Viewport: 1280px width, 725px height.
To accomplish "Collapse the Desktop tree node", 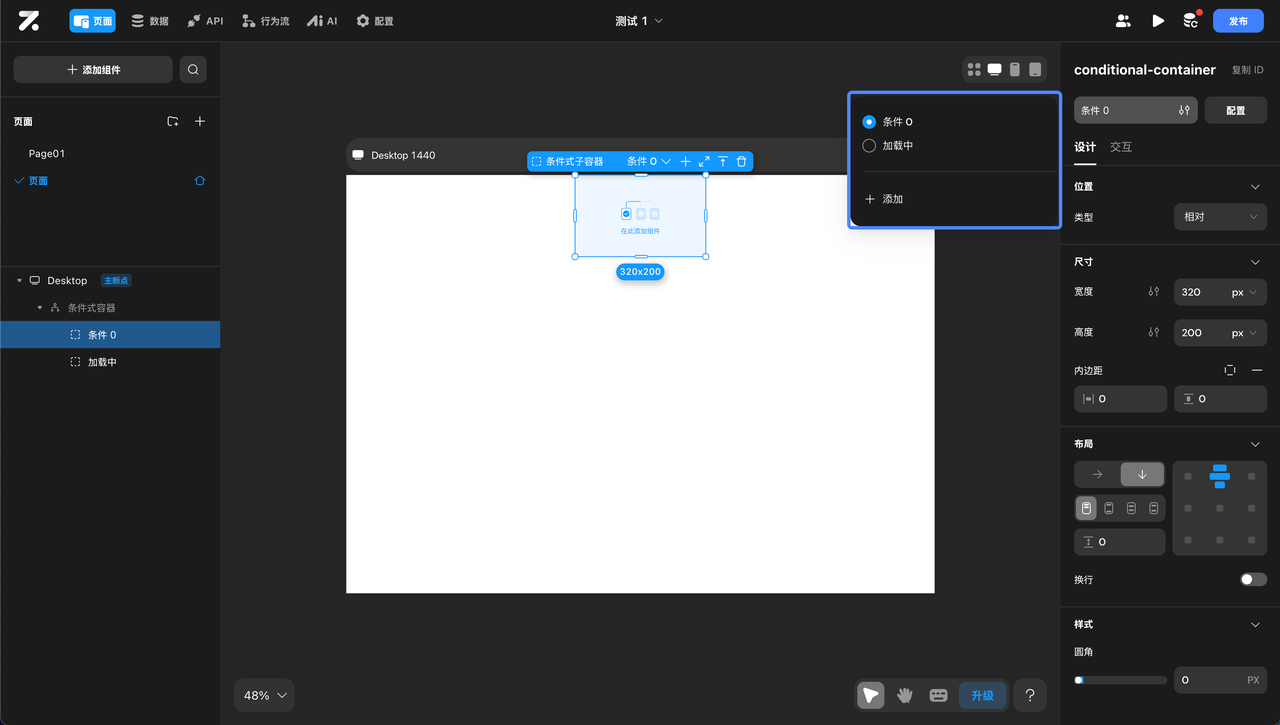I will point(19,281).
